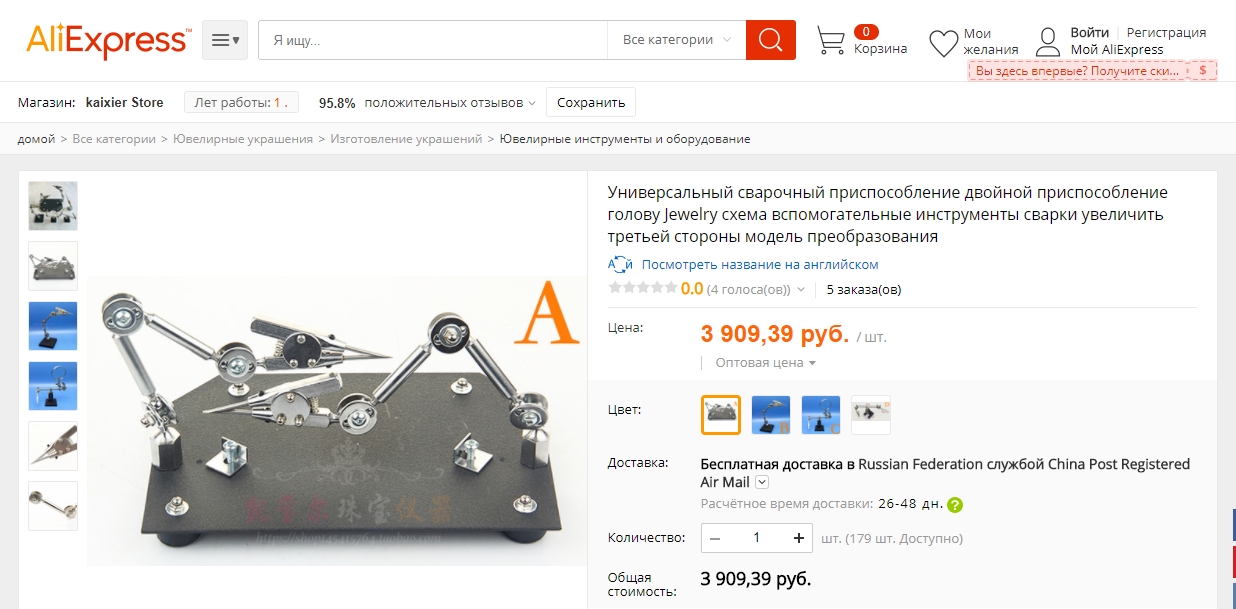
Task: Expand the votes rating dropdown arrow
Action: (x=801, y=290)
